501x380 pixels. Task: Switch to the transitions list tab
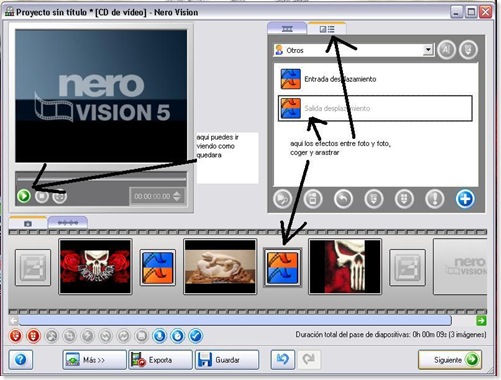click(x=327, y=29)
